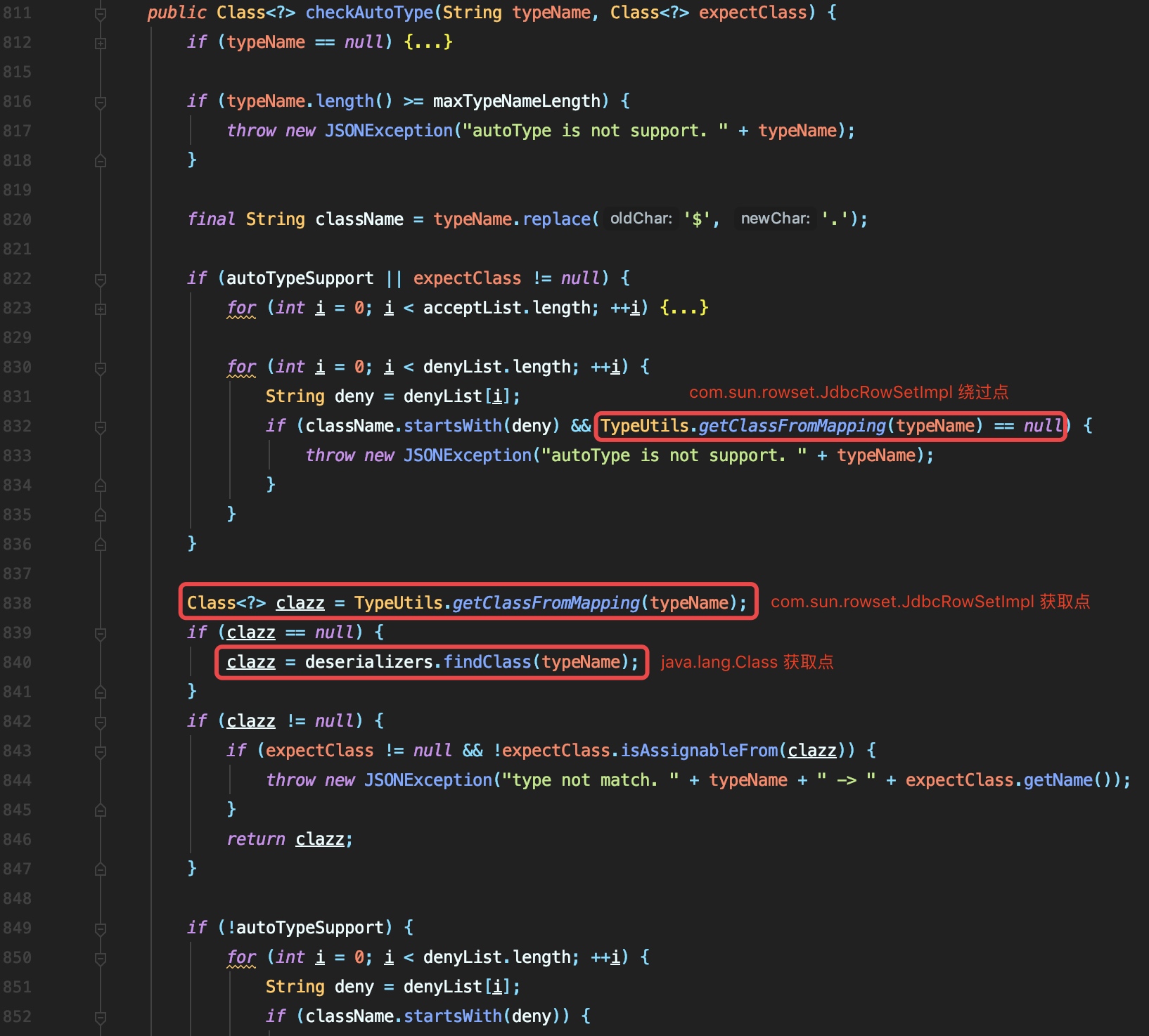This screenshot has height=1036, width=1149.
Task: Collapse the checkAutoType method at line 811
Action: (x=101, y=13)
